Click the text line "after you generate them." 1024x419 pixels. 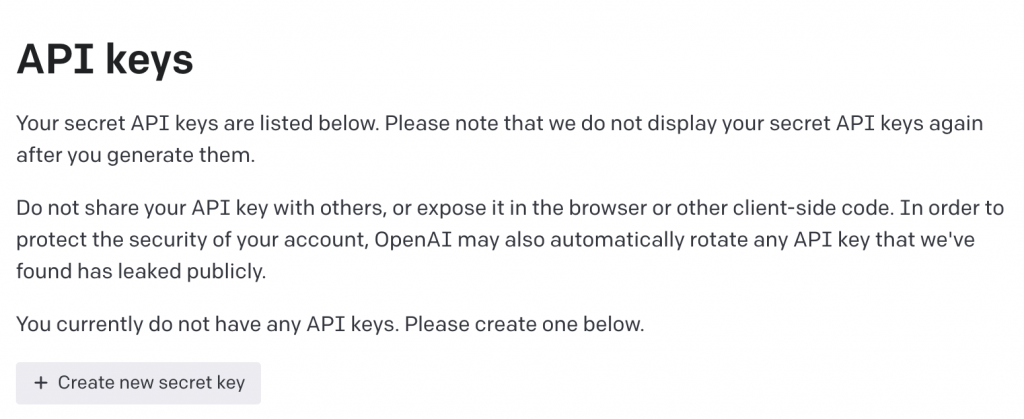(135, 157)
